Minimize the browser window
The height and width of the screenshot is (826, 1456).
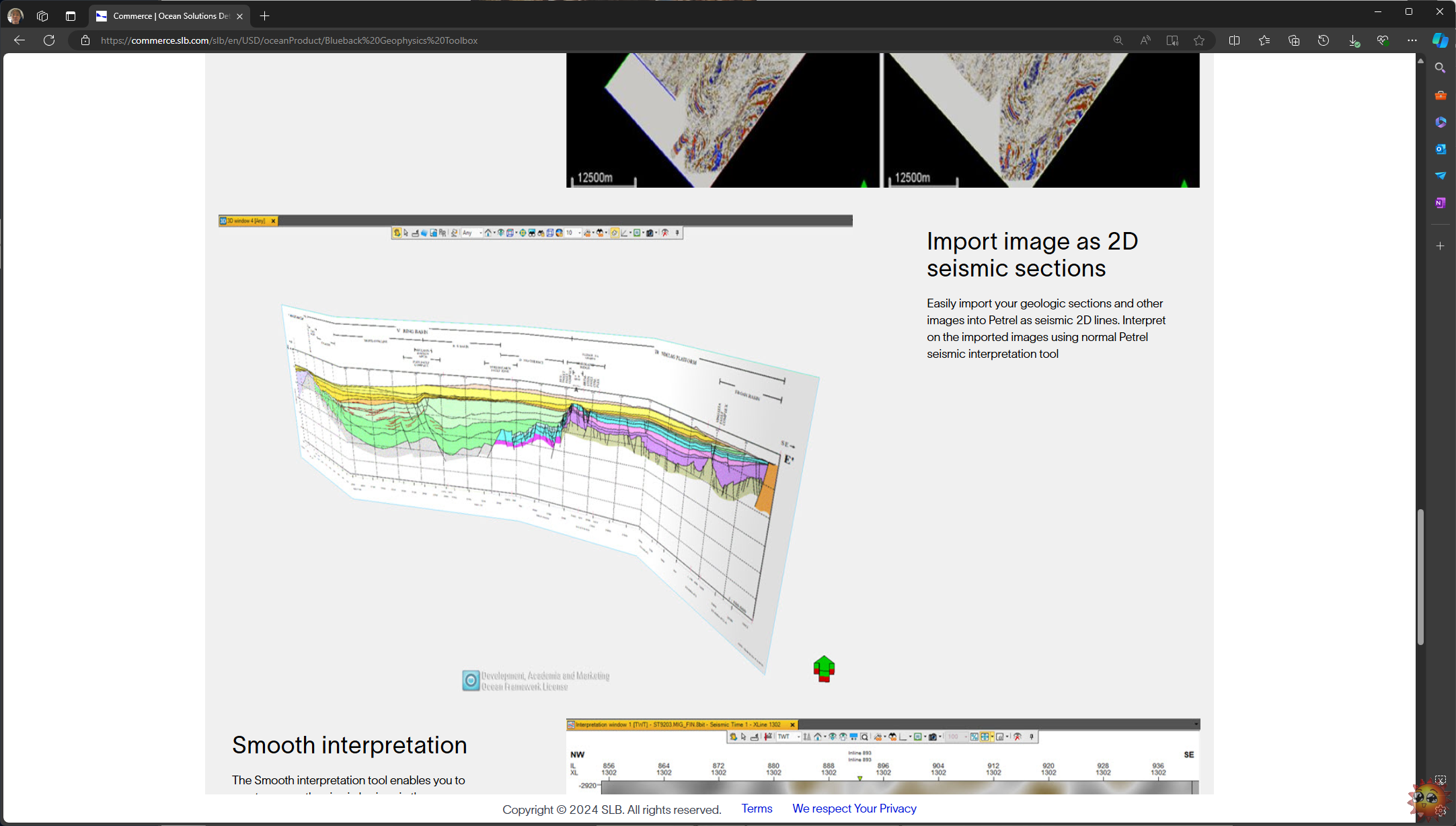pos(1378,11)
